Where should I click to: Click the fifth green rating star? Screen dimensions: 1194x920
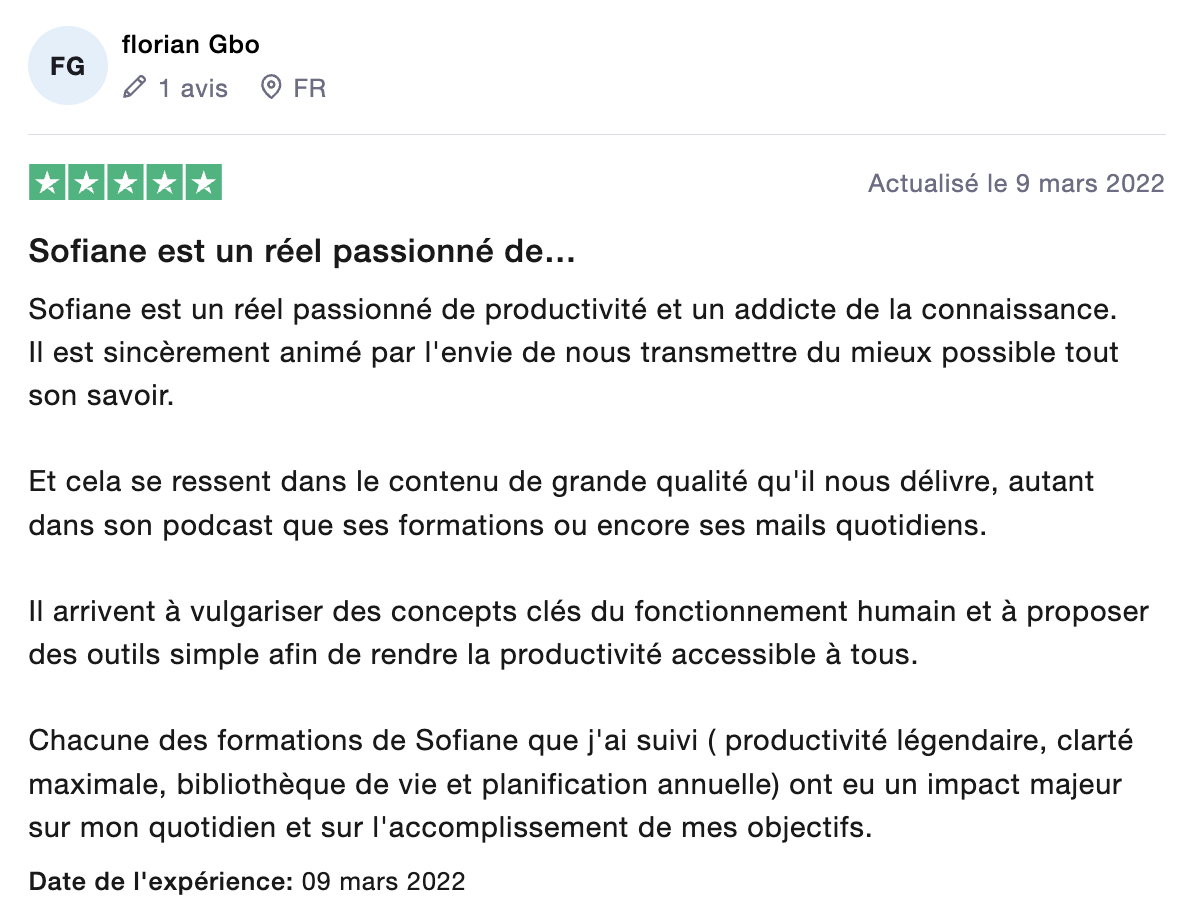(x=203, y=183)
